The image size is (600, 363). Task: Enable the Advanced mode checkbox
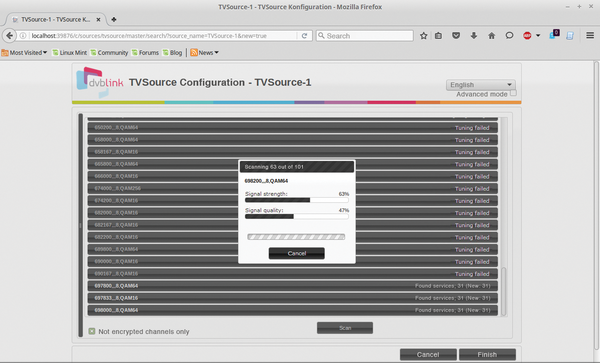(x=513, y=93)
